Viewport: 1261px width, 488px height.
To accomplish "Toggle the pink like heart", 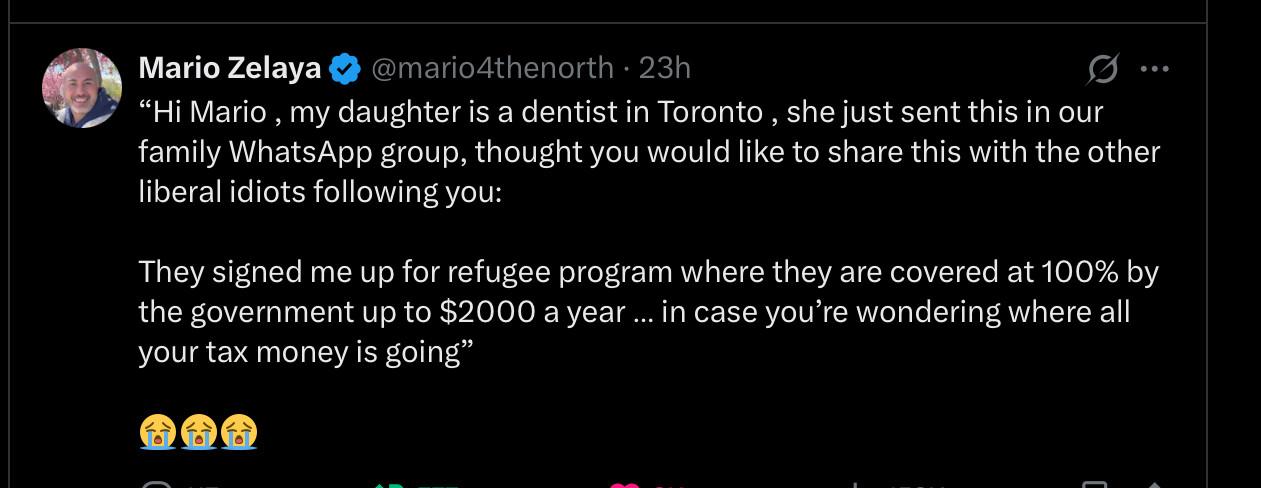I will click(625, 485).
